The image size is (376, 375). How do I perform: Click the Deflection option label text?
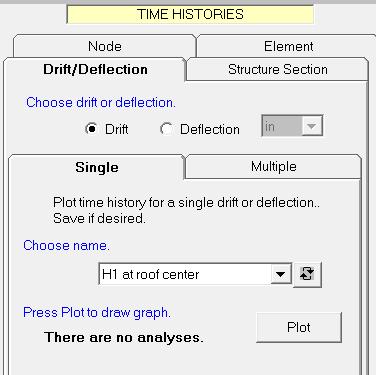(x=210, y=129)
